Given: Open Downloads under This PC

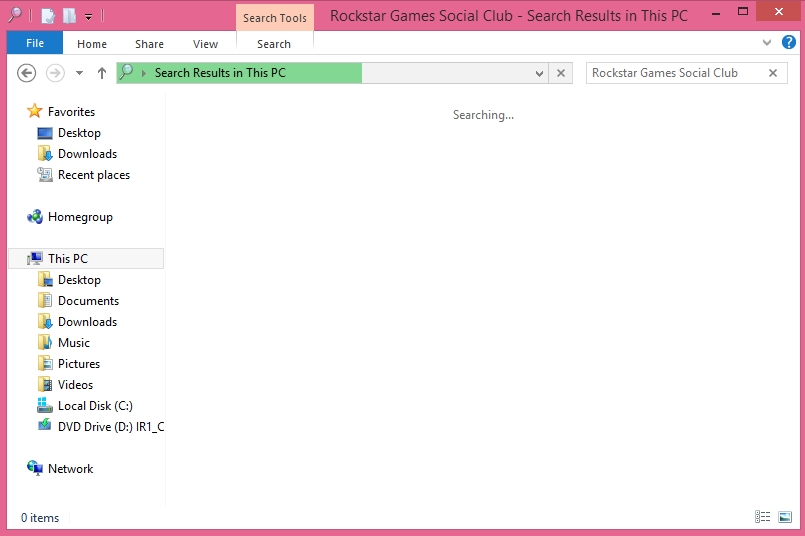Looking at the screenshot, I should [x=87, y=321].
